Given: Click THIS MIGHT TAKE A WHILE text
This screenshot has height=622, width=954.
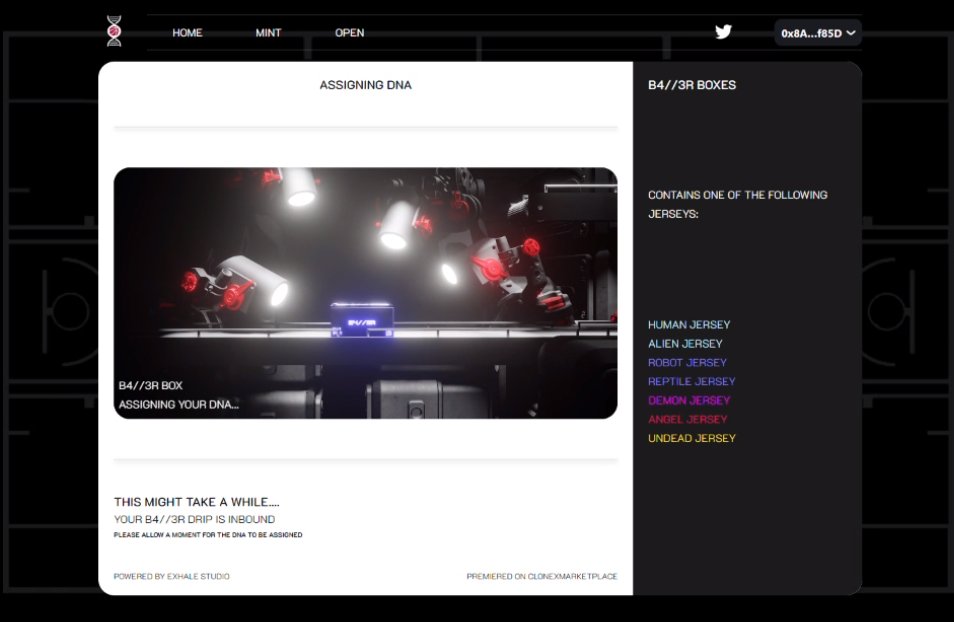Looking at the screenshot, I should coord(197,502).
